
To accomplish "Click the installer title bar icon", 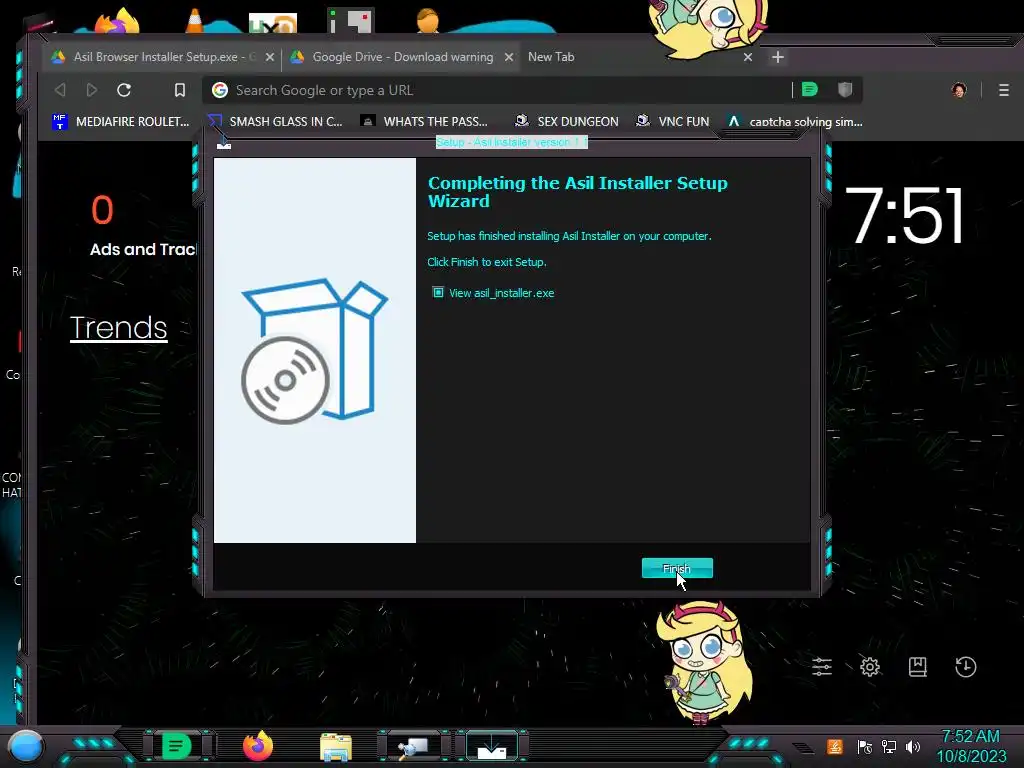I will coord(223,143).
